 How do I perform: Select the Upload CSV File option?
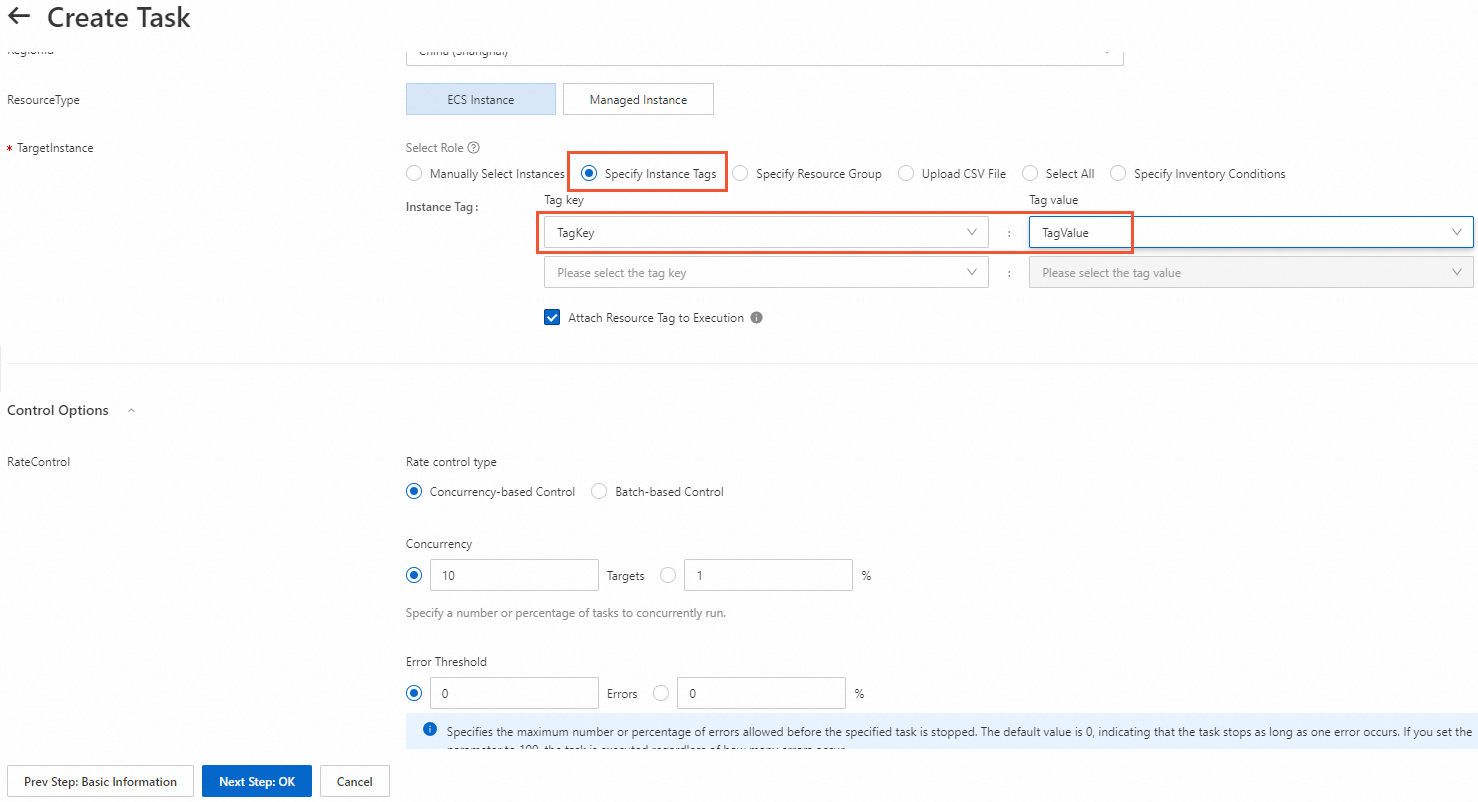pyautogui.click(x=906, y=174)
